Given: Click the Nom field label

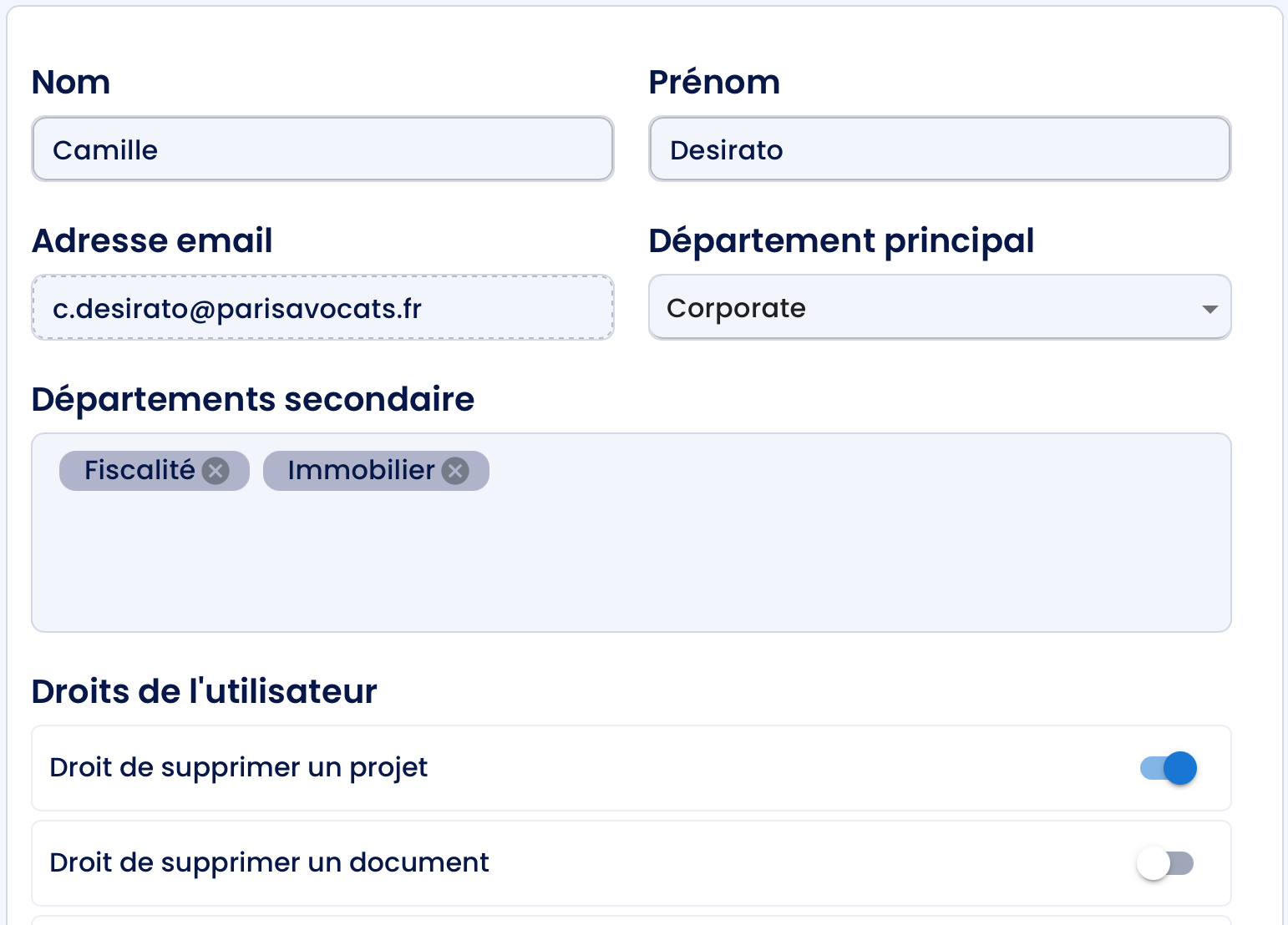Looking at the screenshot, I should 71,83.
